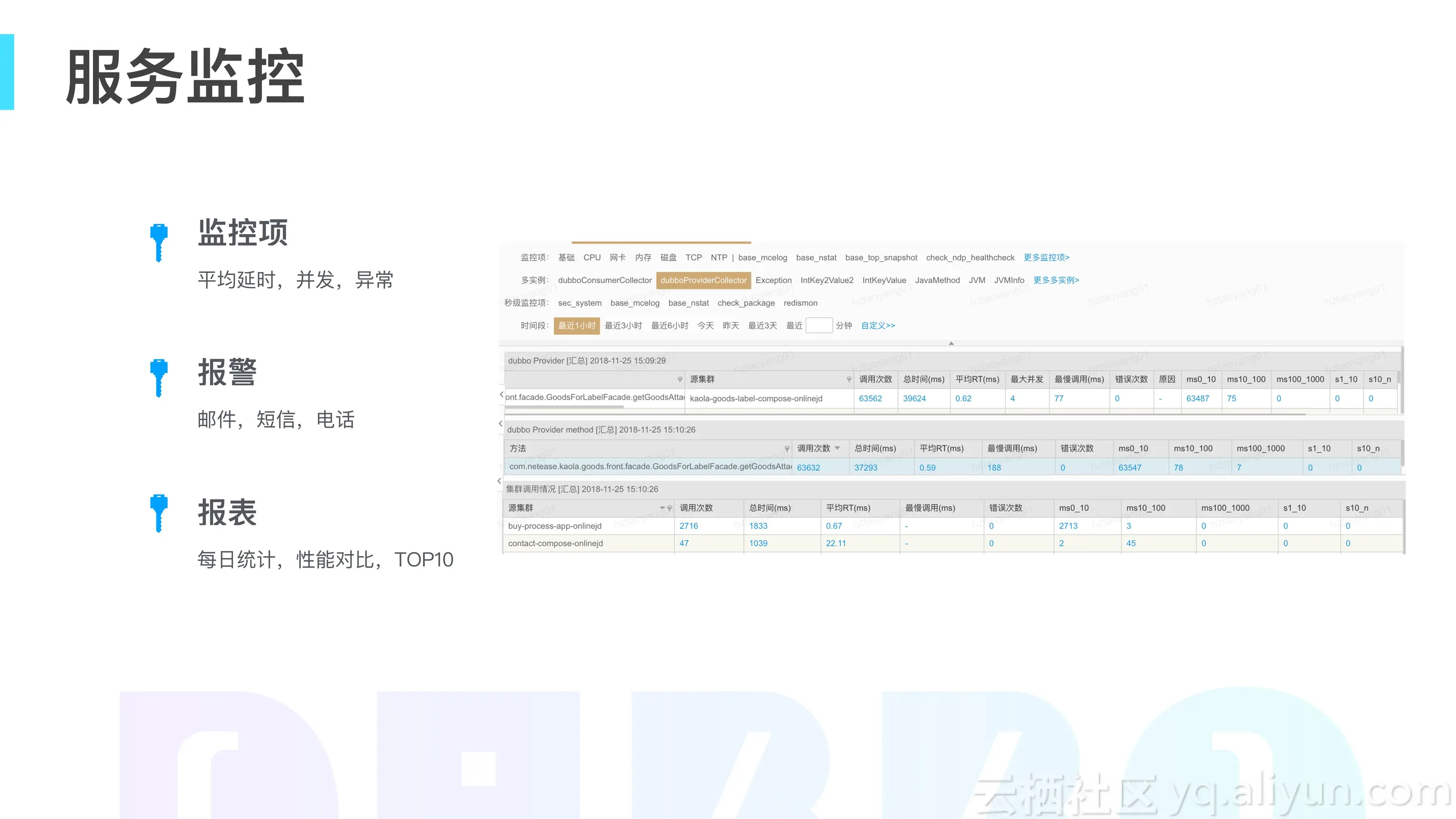The image size is (1456, 819).
Task: Click the 源集群 column filter icon in dubbo Provider table
Action: tap(848, 379)
